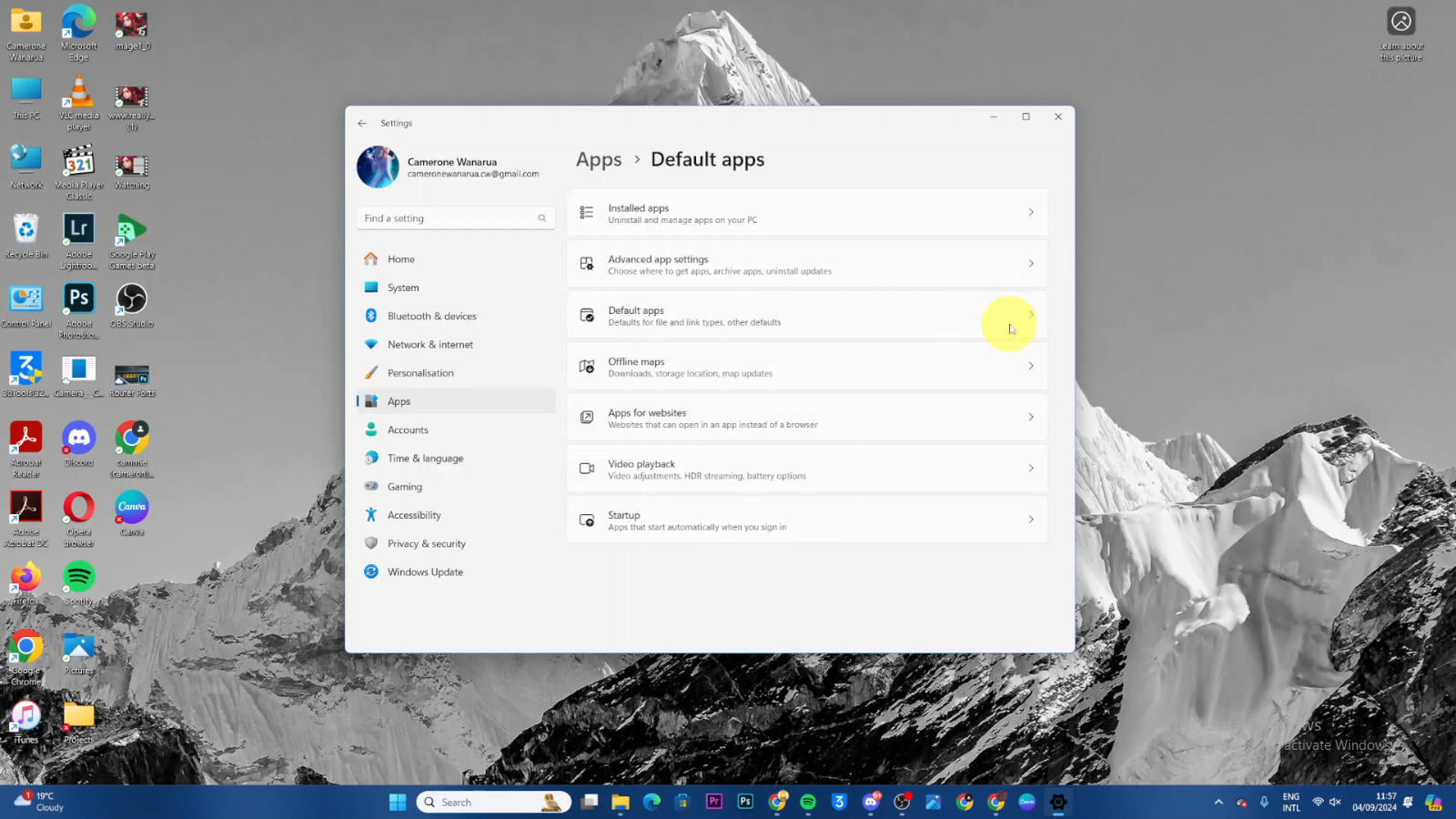Expand Video playback chevron

tap(1031, 468)
